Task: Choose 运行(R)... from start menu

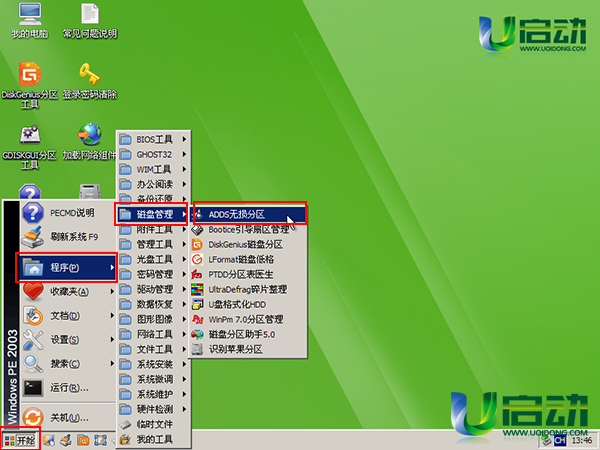Action: 68,388
